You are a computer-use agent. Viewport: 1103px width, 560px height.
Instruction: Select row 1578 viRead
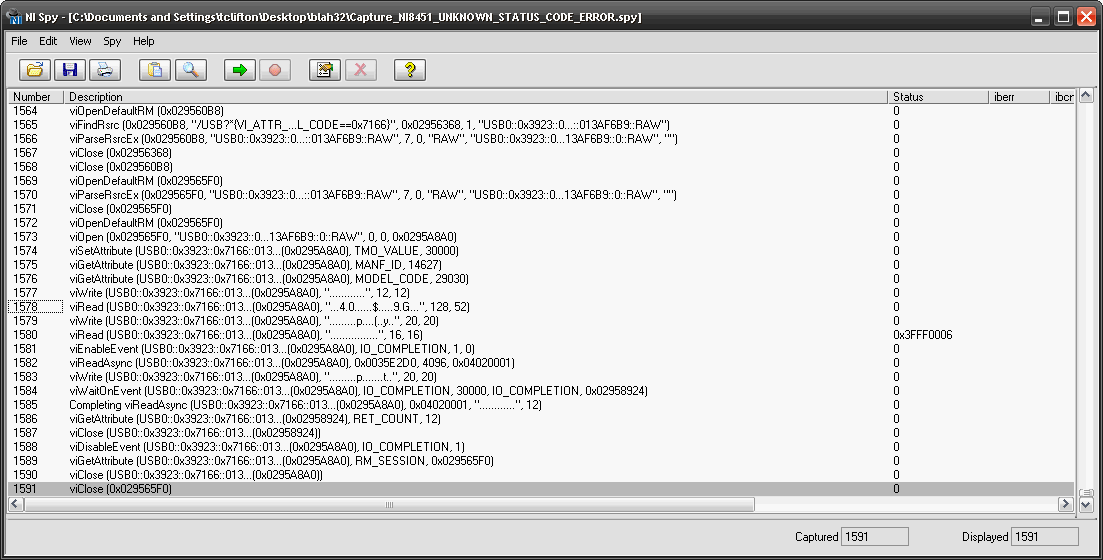point(541,307)
